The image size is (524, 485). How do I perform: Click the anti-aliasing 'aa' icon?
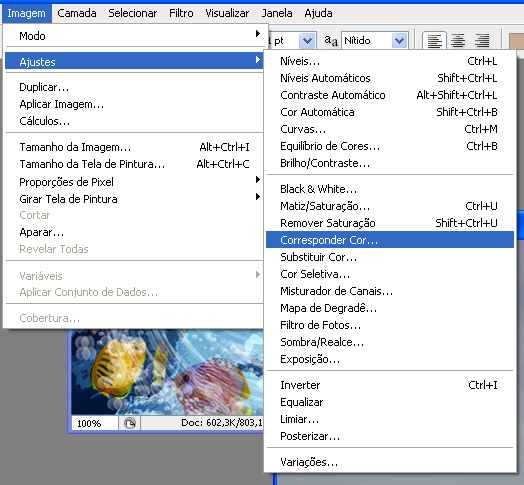[331, 41]
